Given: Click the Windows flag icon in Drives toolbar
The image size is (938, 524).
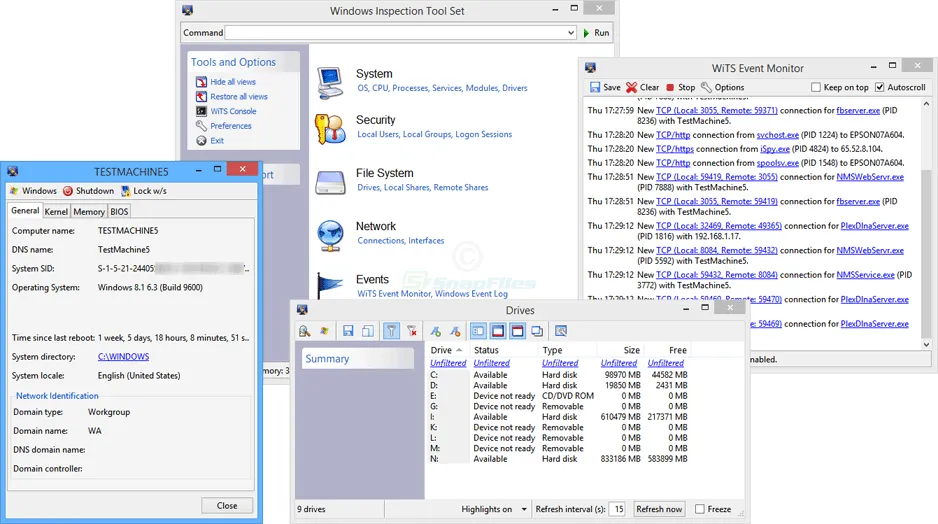Looking at the screenshot, I should point(324,331).
